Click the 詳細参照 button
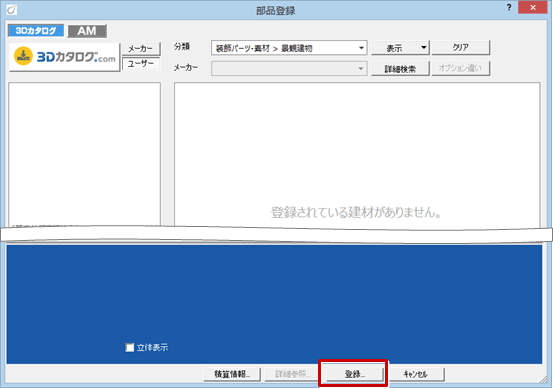The height and width of the screenshot is (389, 553). tap(293, 374)
